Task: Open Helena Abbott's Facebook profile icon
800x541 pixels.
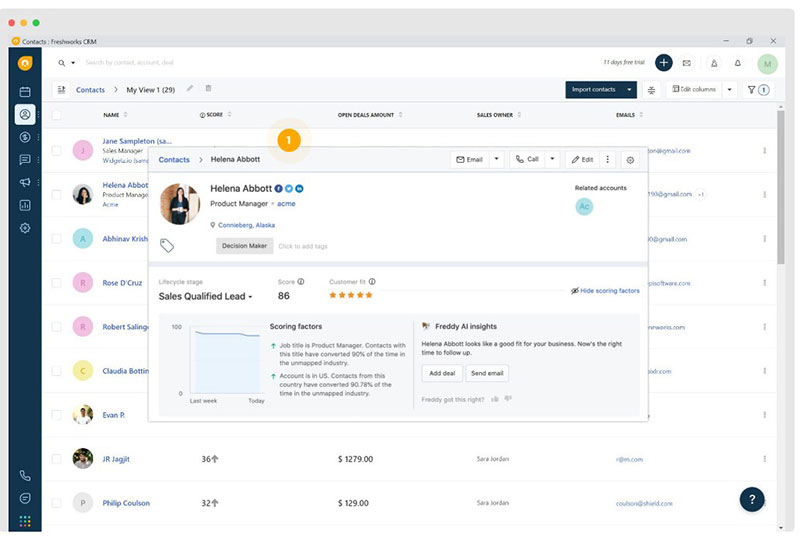Action: tap(279, 188)
